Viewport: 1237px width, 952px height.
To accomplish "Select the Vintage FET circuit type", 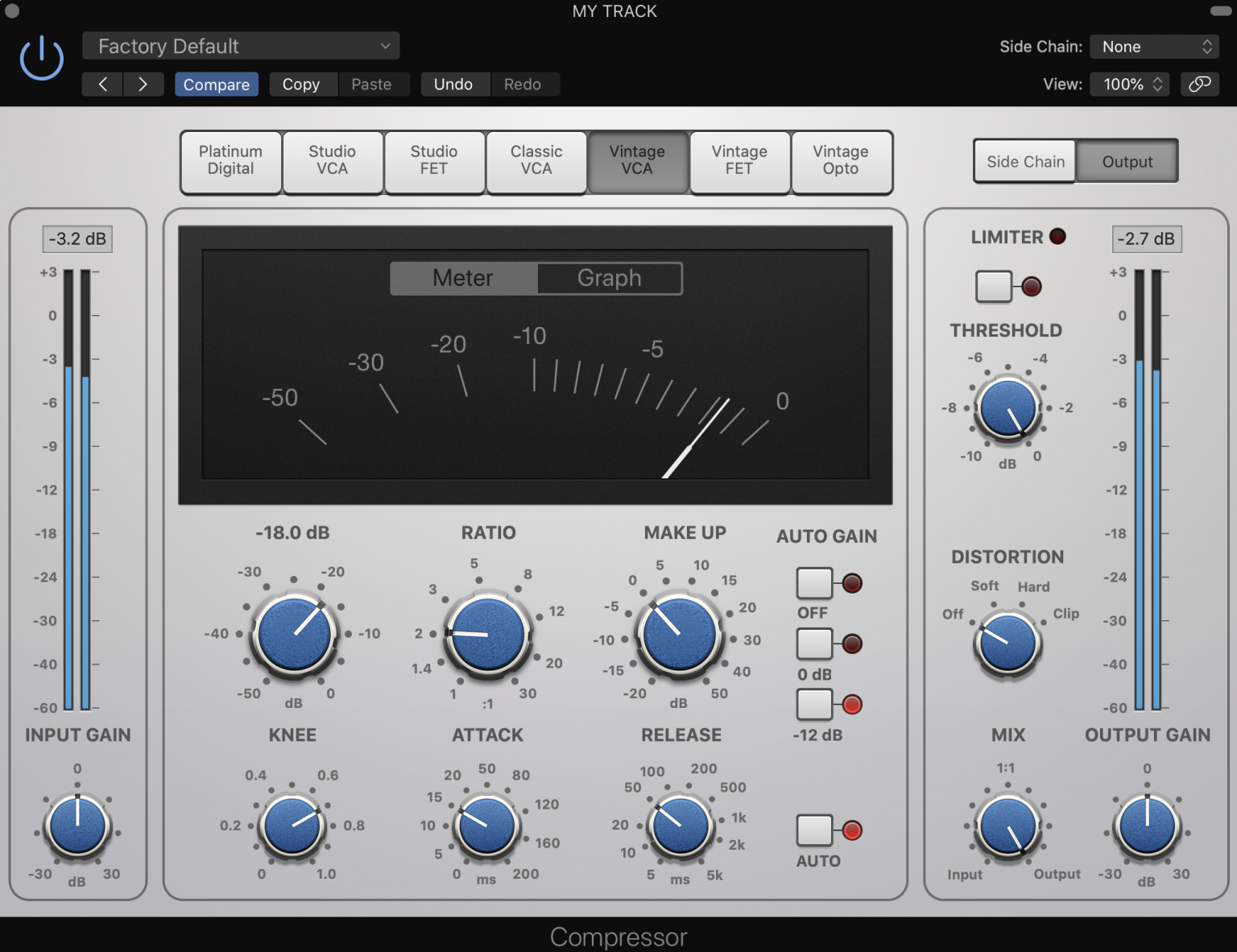I will tap(739, 162).
